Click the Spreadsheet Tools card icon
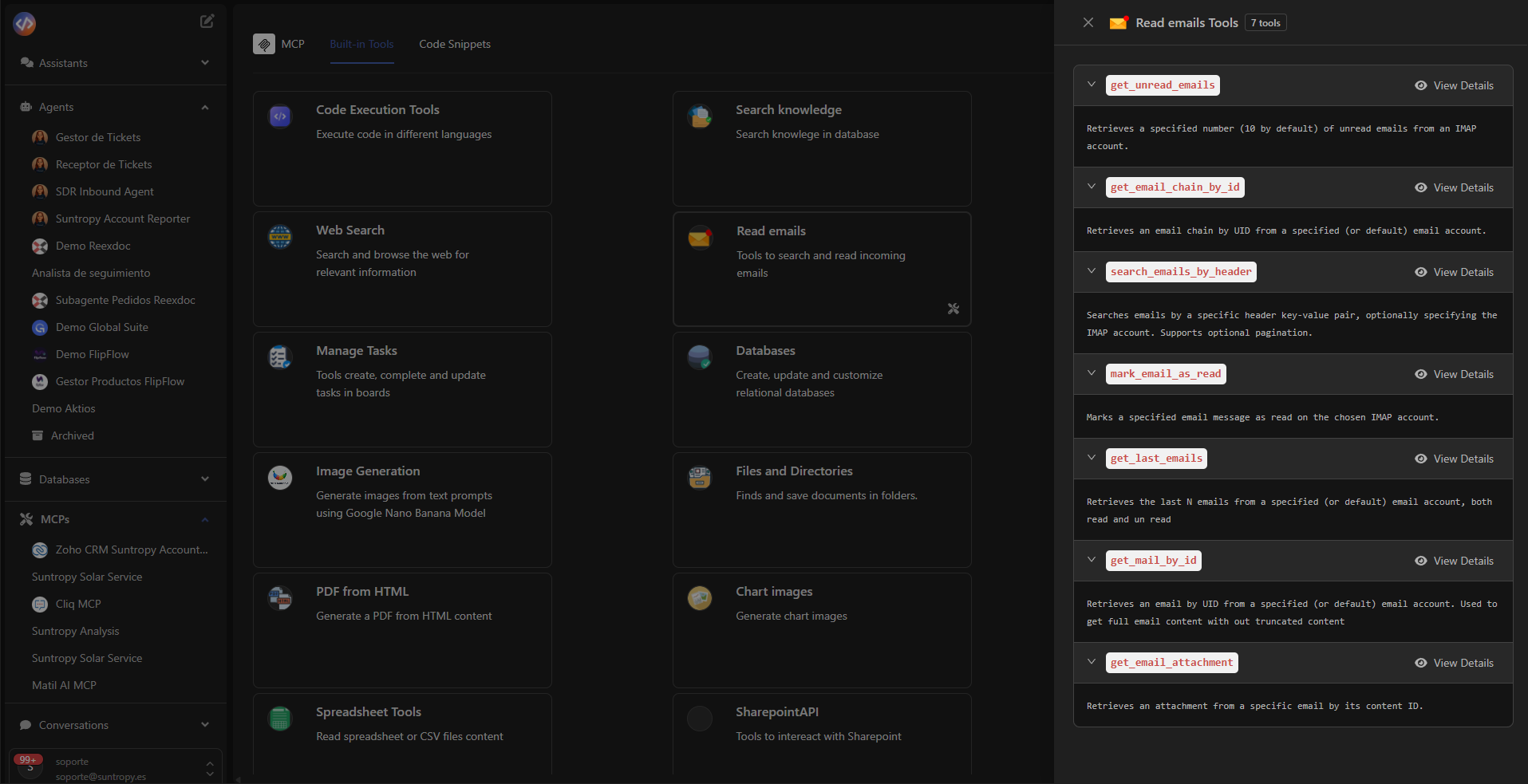Image resolution: width=1528 pixels, height=784 pixels. pos(280,719)
